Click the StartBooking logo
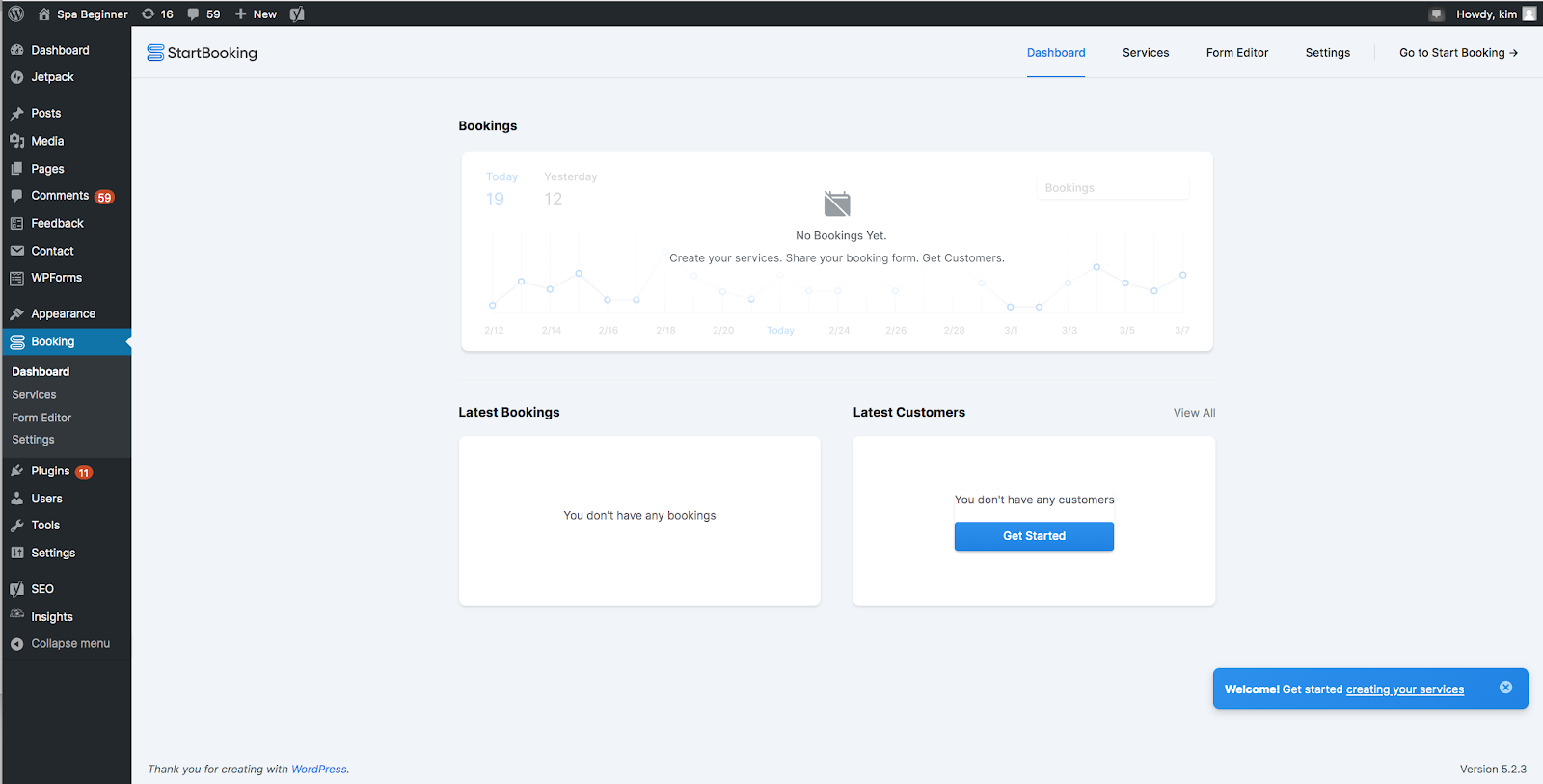This screenshot has height=784, width=1543. click(202, 53)
